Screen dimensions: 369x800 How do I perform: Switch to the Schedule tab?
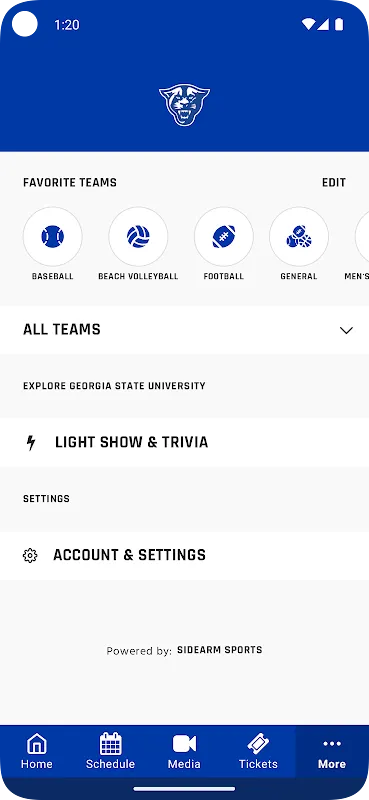click(x=110, y=751)
